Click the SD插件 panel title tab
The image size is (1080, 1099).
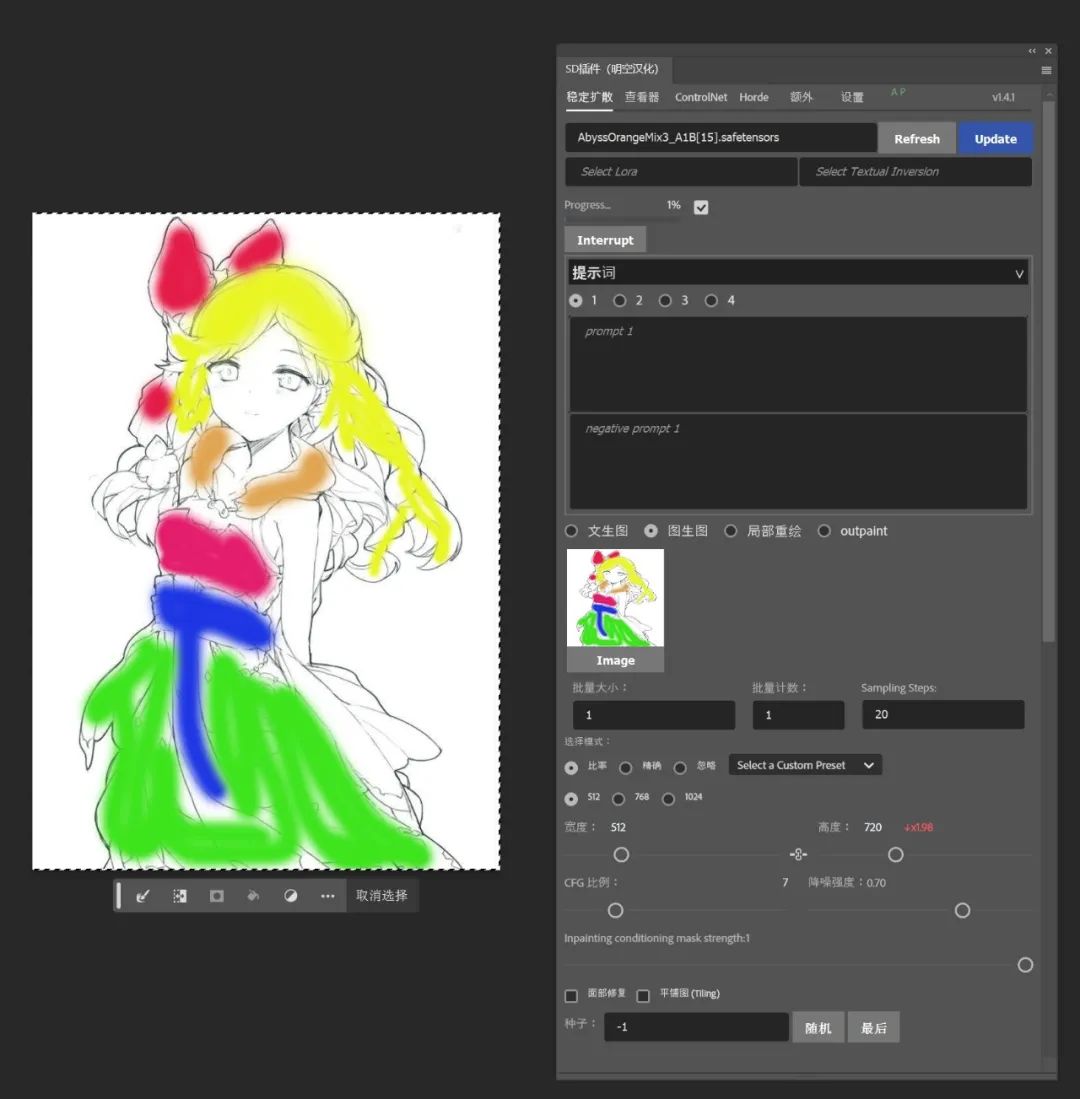tap(612, 69)
